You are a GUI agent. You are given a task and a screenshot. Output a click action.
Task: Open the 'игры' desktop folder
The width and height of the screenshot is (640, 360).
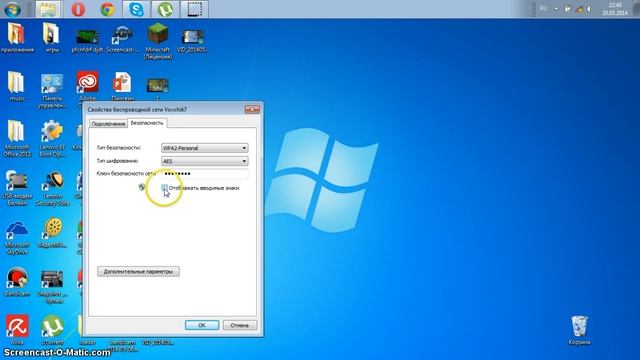pyautogui.click(x=52, y=38)
